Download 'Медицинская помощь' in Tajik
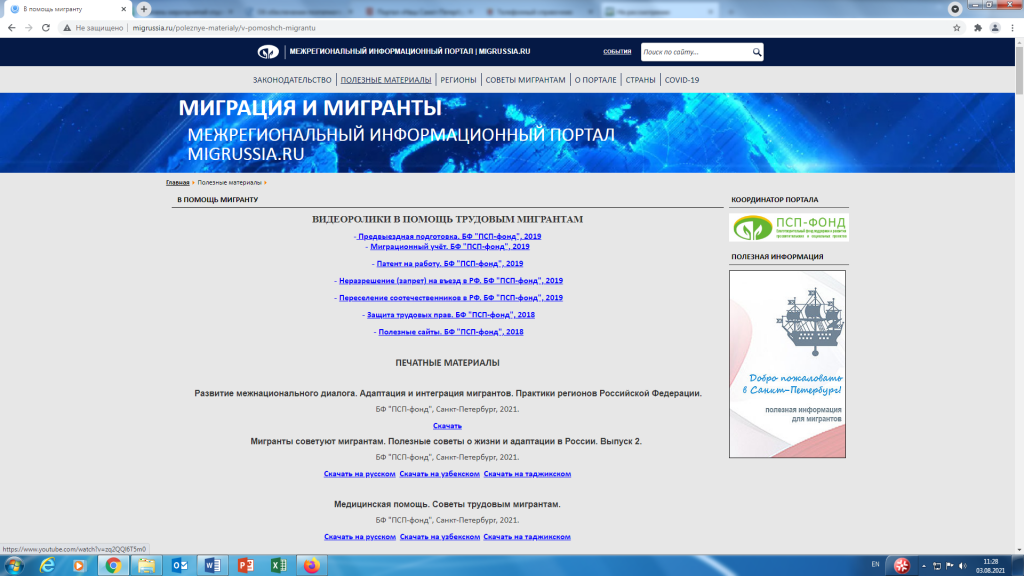1024x576 pixels. point(527,537)
